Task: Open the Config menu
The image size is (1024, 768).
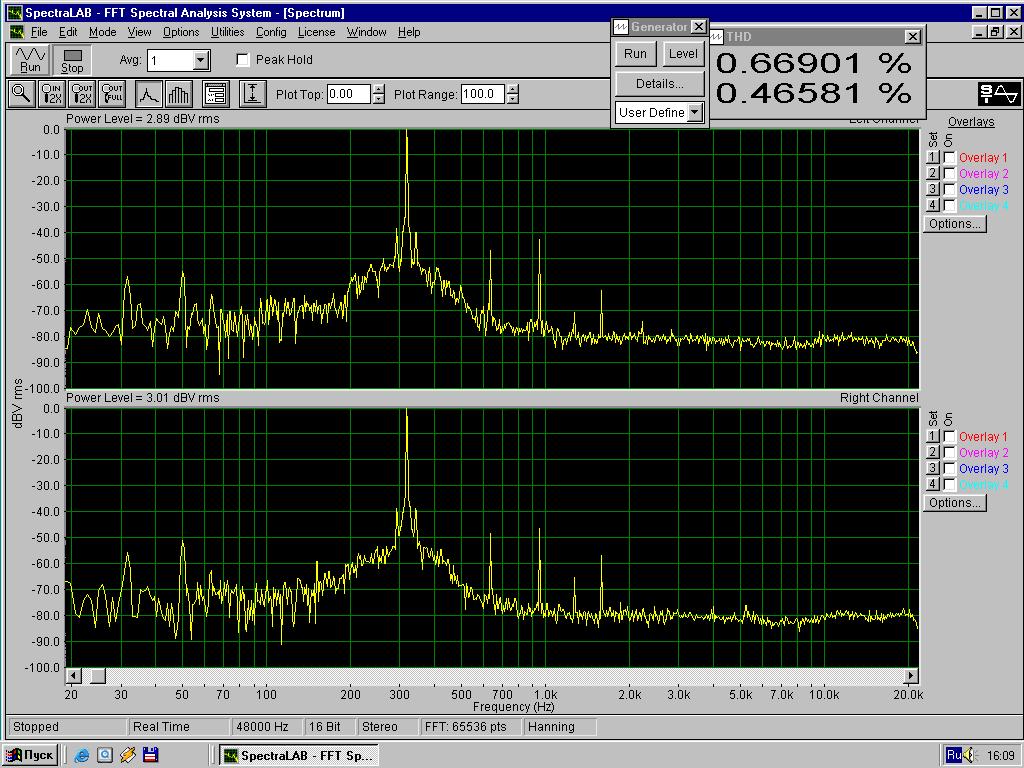Action: point(271,32)
